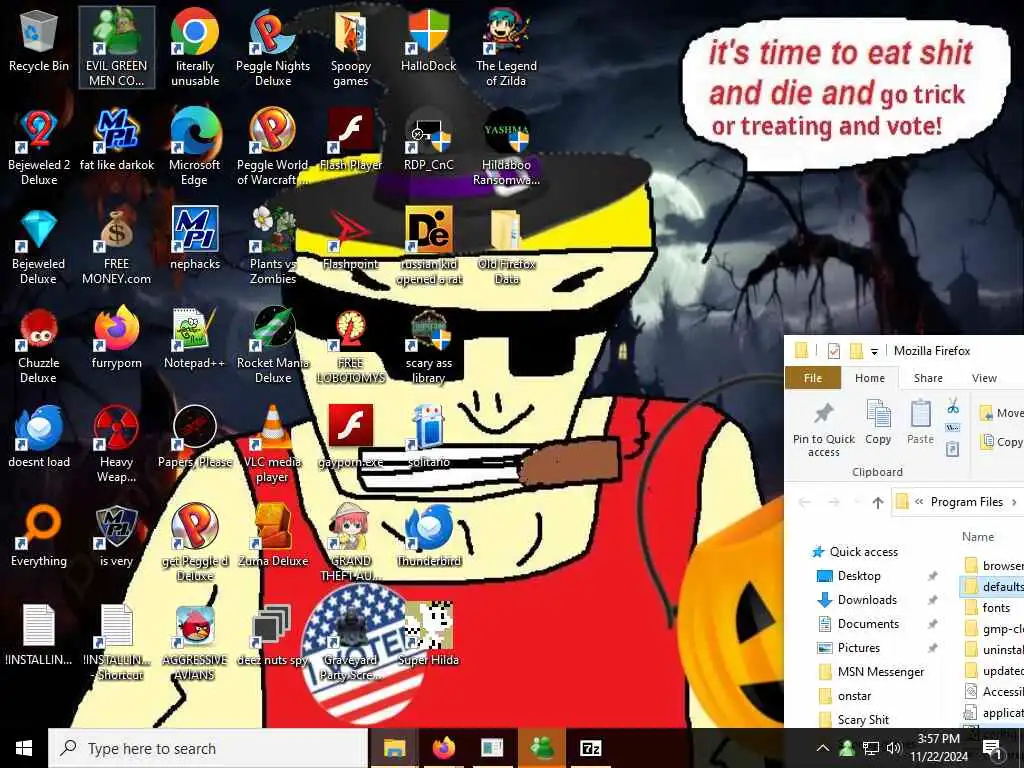Open Hildaboo Ransomware shortcut icon
This screenshot has height=768, width=1024.
coord(506,147)
